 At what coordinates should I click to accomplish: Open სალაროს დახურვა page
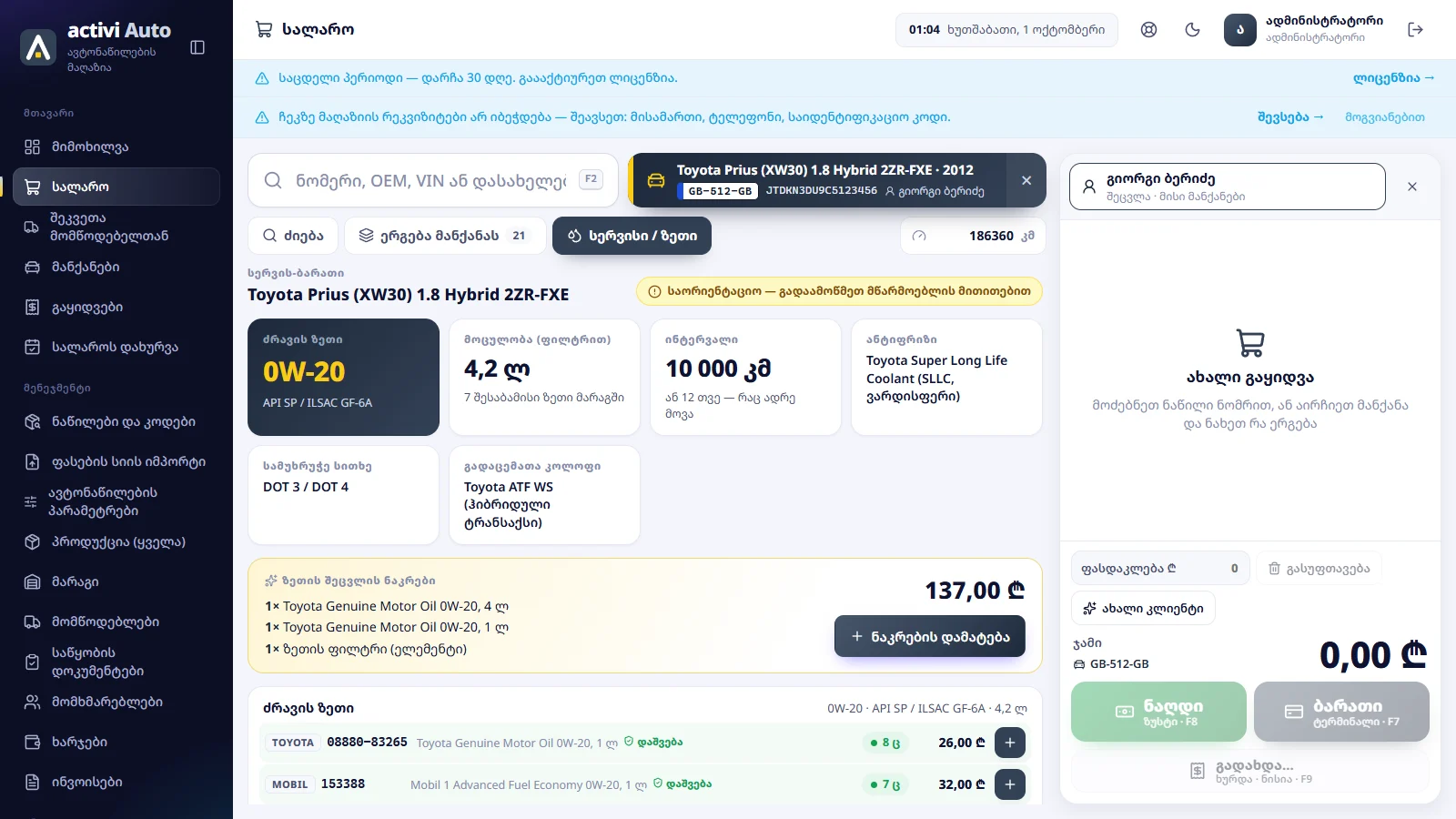(116, 347)
